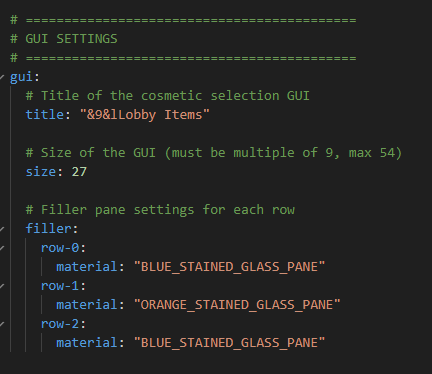Place cursor in "&9&lLobby Items" title string
This screenshot has width=432, height=374.
pyautogui.click(x=145, y=115)
